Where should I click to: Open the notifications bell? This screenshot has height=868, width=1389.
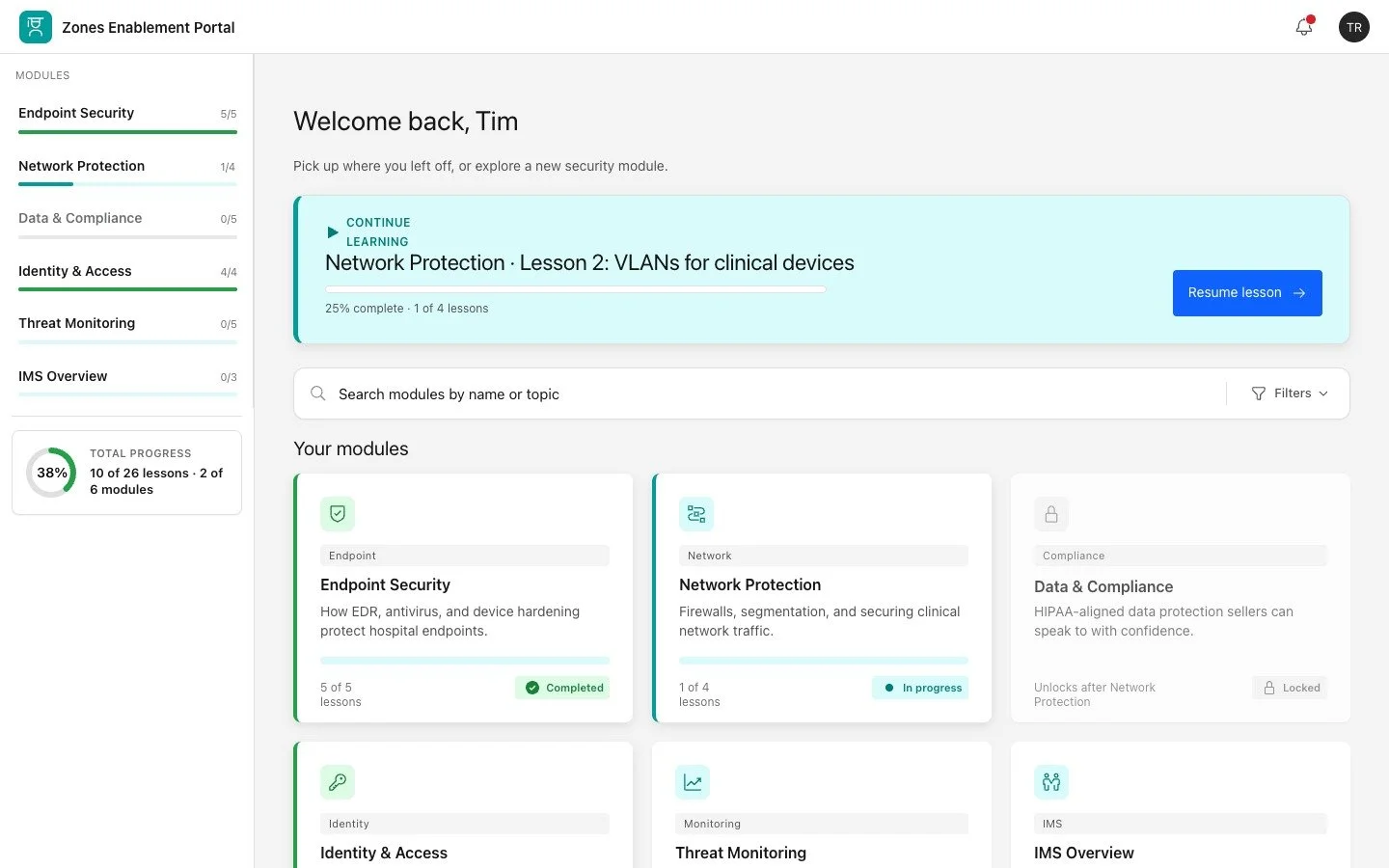[1304, 27]
